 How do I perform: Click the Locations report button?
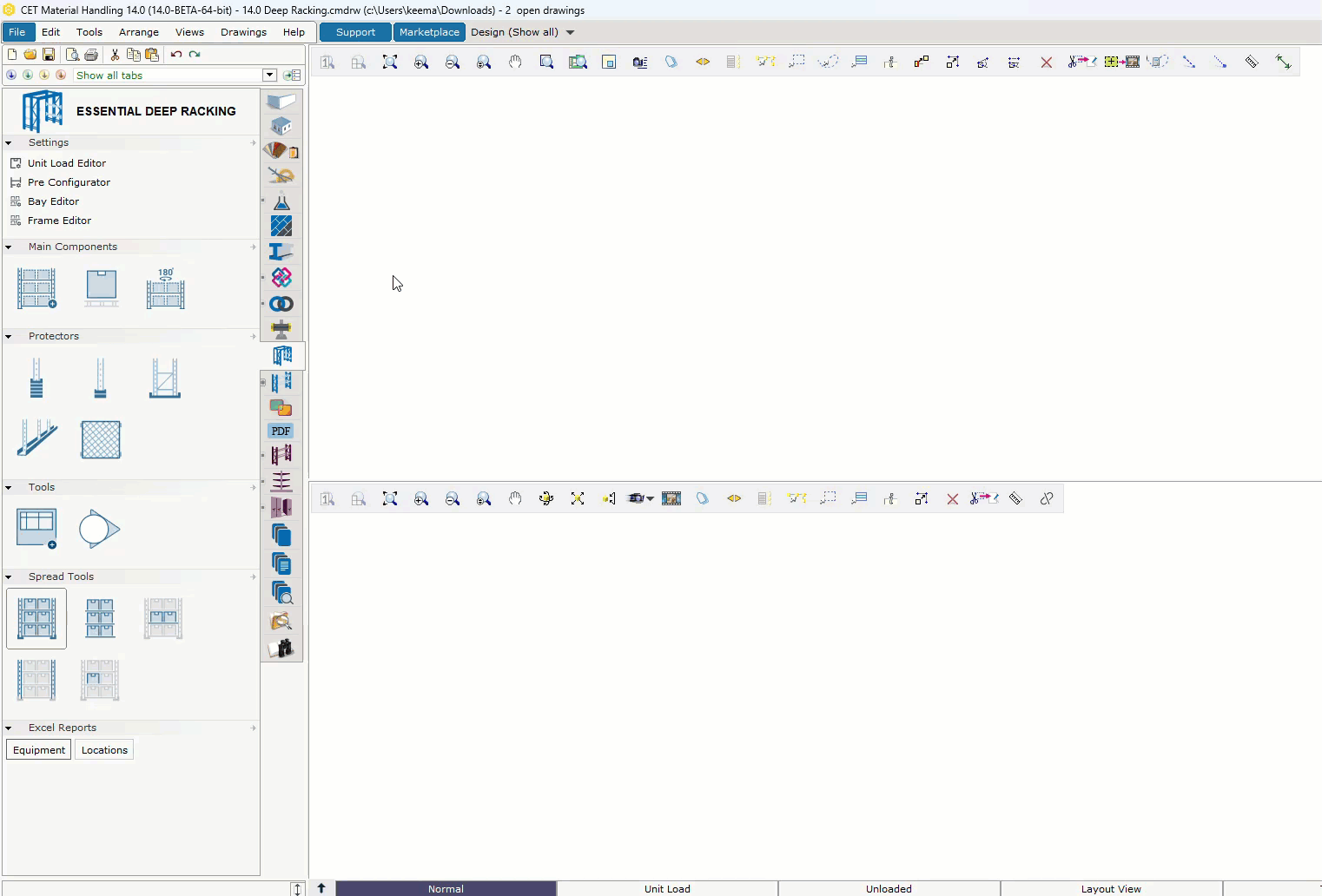click(x=104, y=750)
